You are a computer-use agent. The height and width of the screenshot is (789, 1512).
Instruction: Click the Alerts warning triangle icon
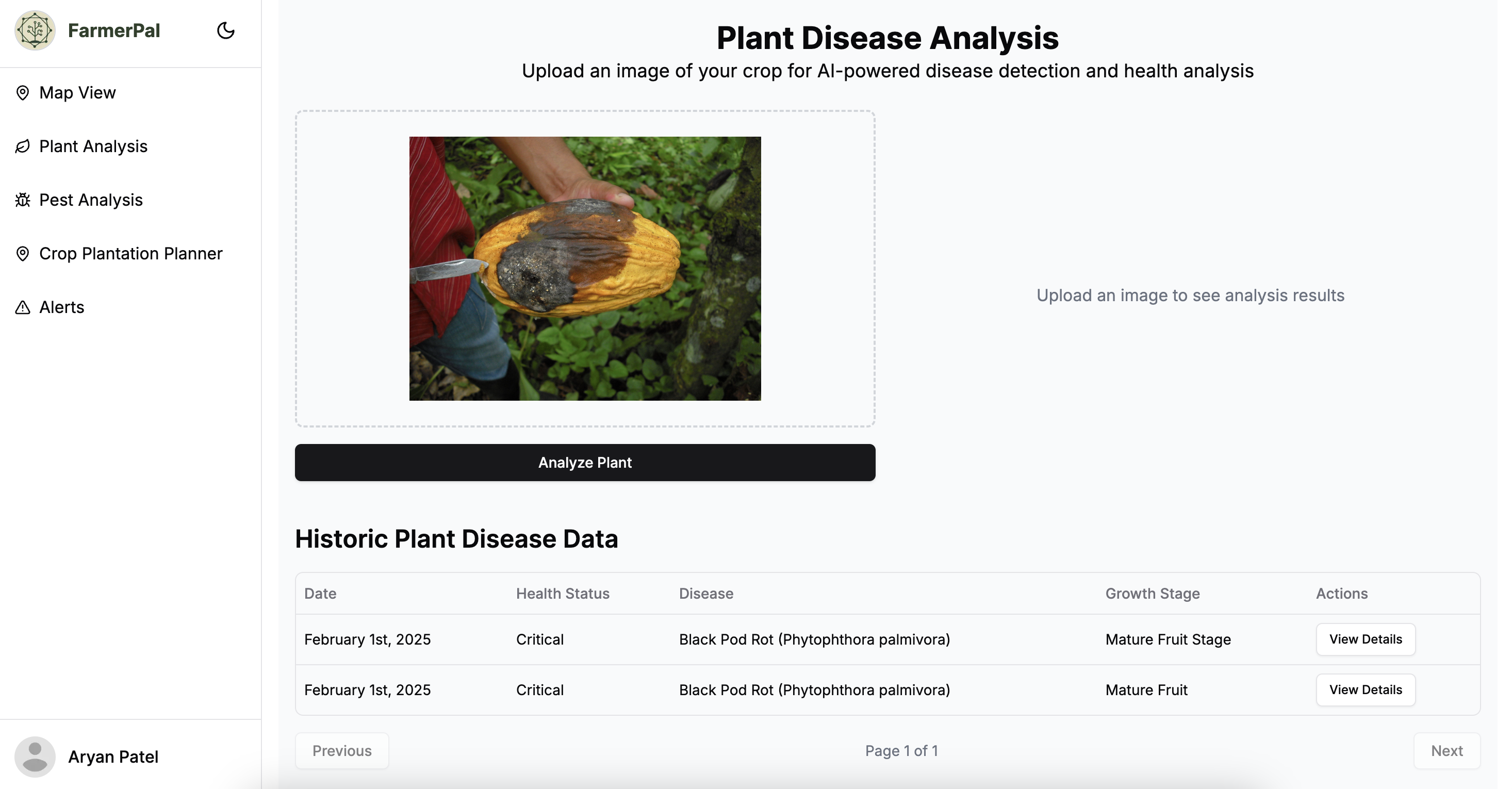[x=22, y=308]
